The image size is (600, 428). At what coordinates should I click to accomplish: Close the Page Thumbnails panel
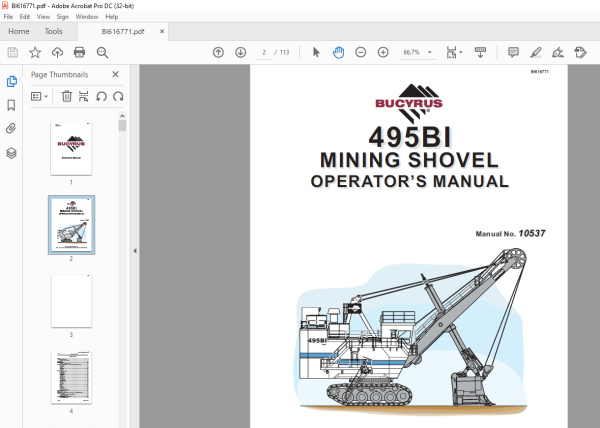116,74
